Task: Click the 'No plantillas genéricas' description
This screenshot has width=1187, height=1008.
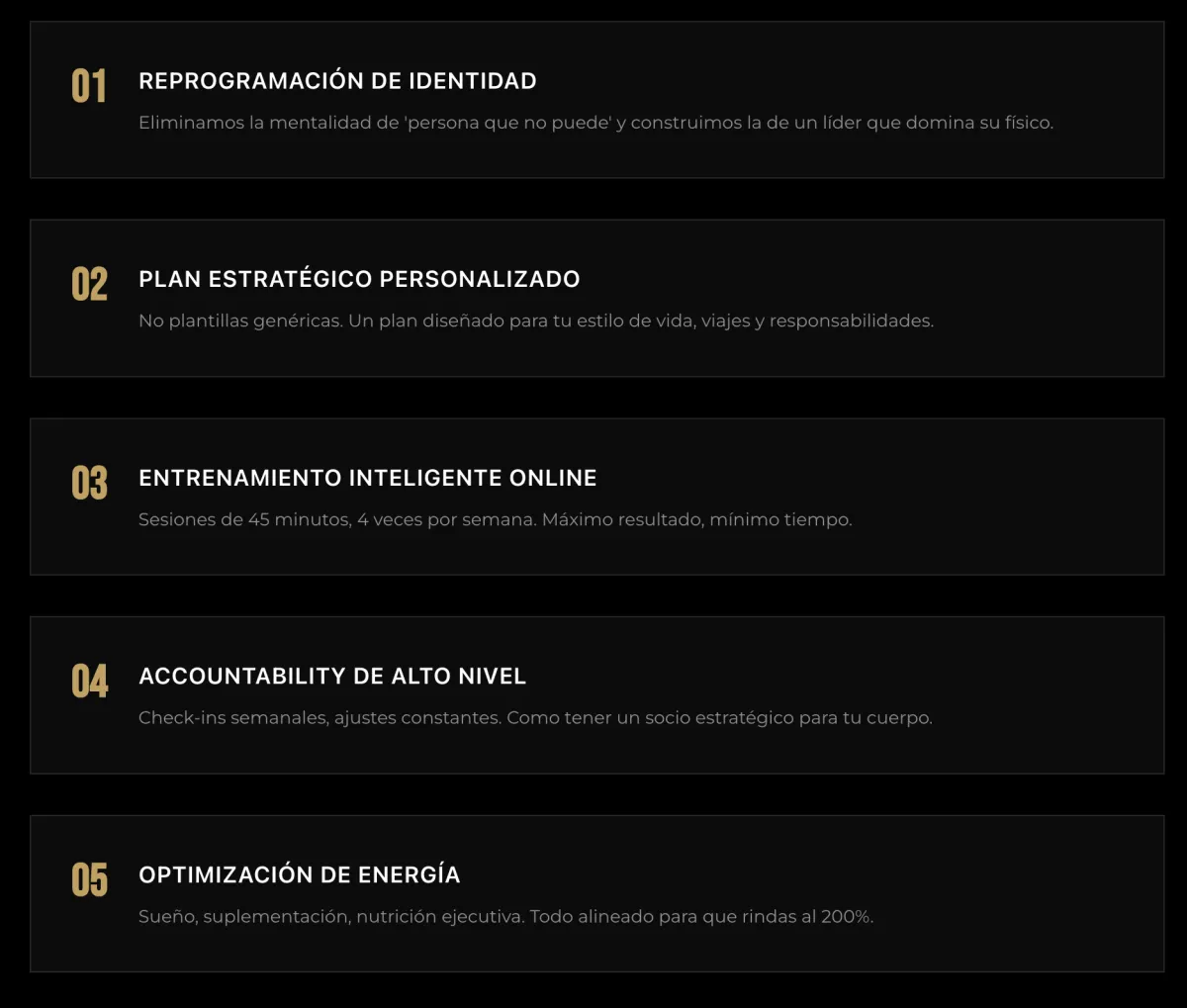Action: point(535,321)
